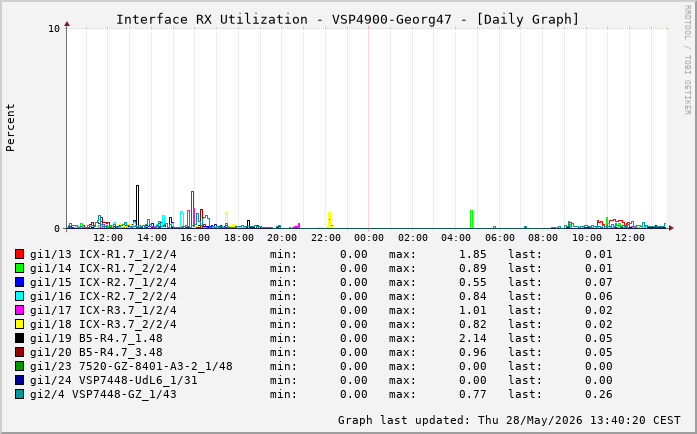
Task: Click max value 0.55 for gi1/15
Action: (473, 282)
